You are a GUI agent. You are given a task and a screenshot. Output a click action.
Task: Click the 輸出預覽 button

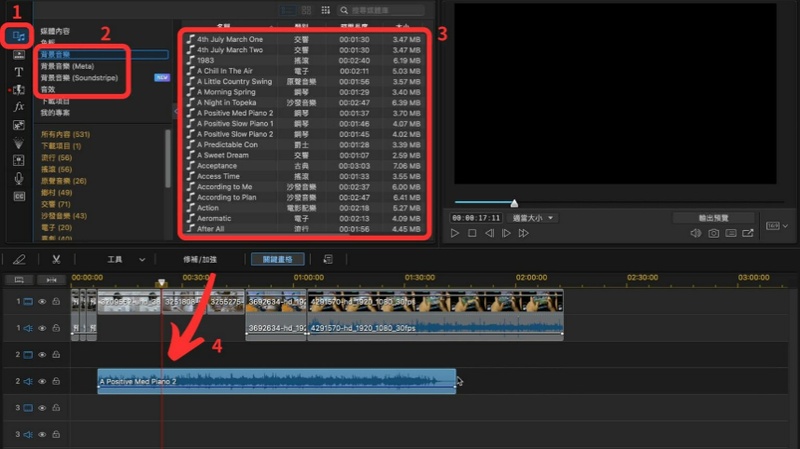[x=713, y=217]
